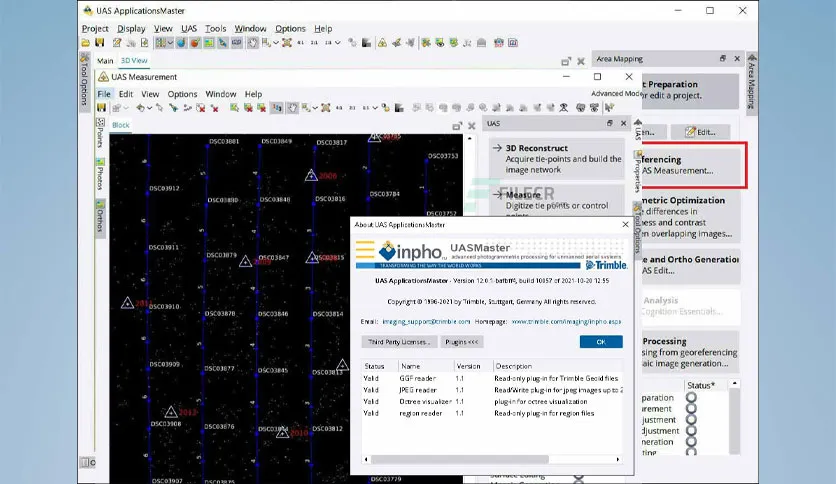Open the UAS menu in main menu bar
The image size is (836, 484).
189,29
